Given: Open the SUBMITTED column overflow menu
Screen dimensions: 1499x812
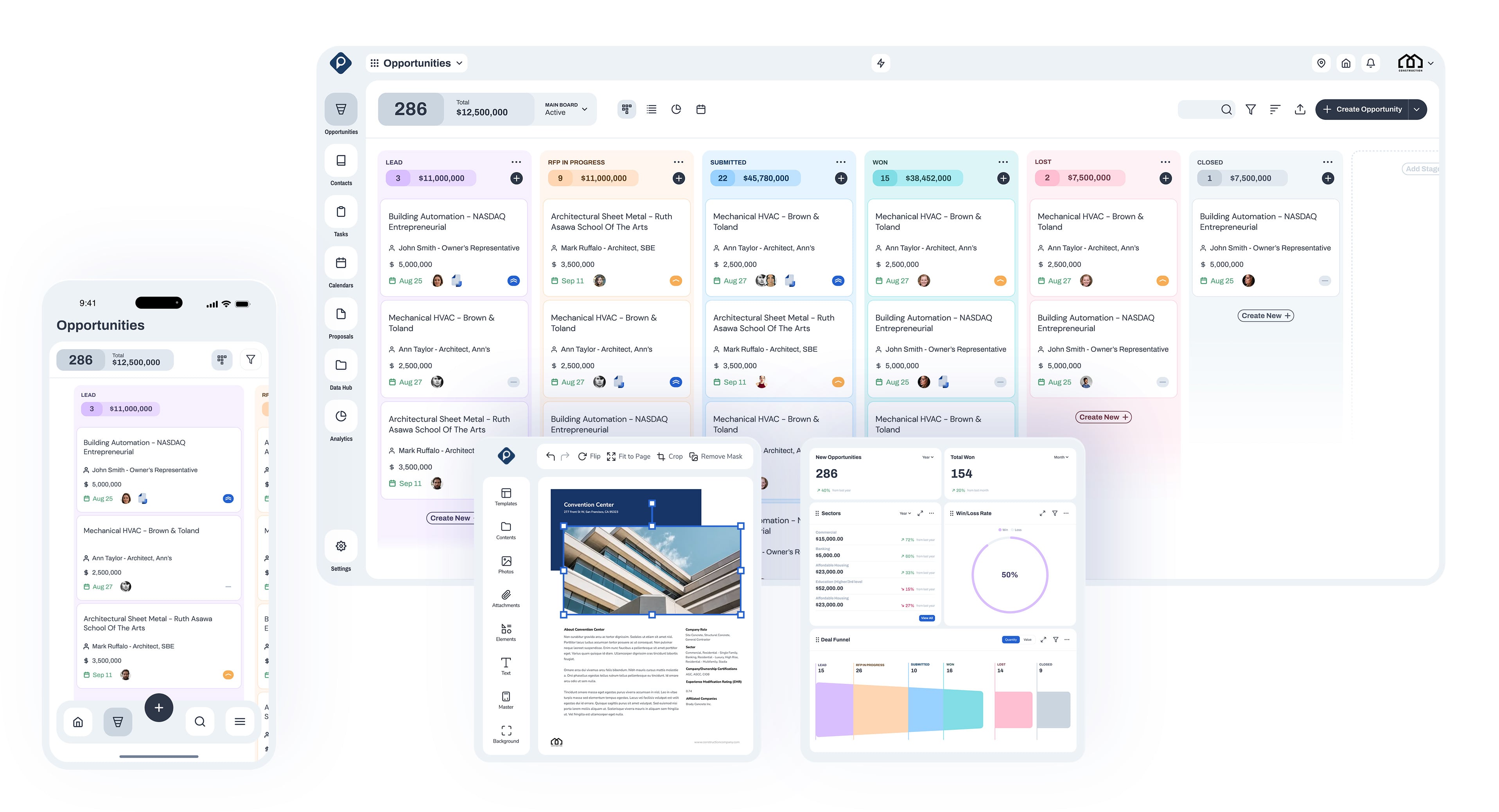Looking at the screenshot, I should coord(840,162).
